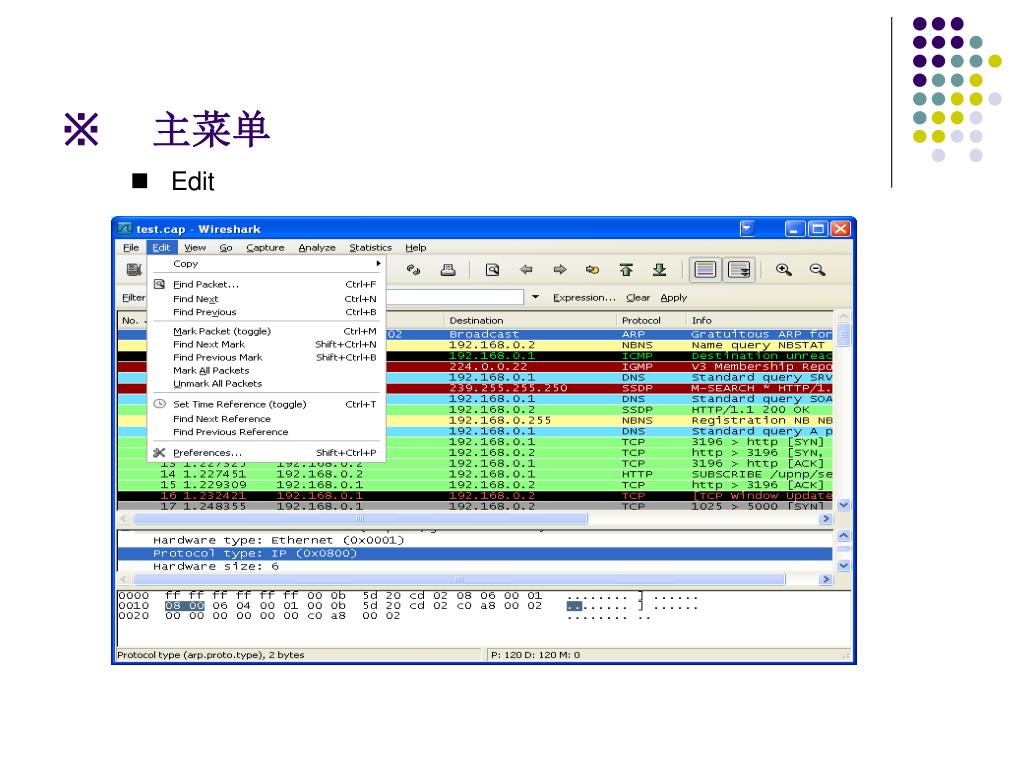Click the zoom in toolbar icon

pyautogui.click(x=784, y=269)
